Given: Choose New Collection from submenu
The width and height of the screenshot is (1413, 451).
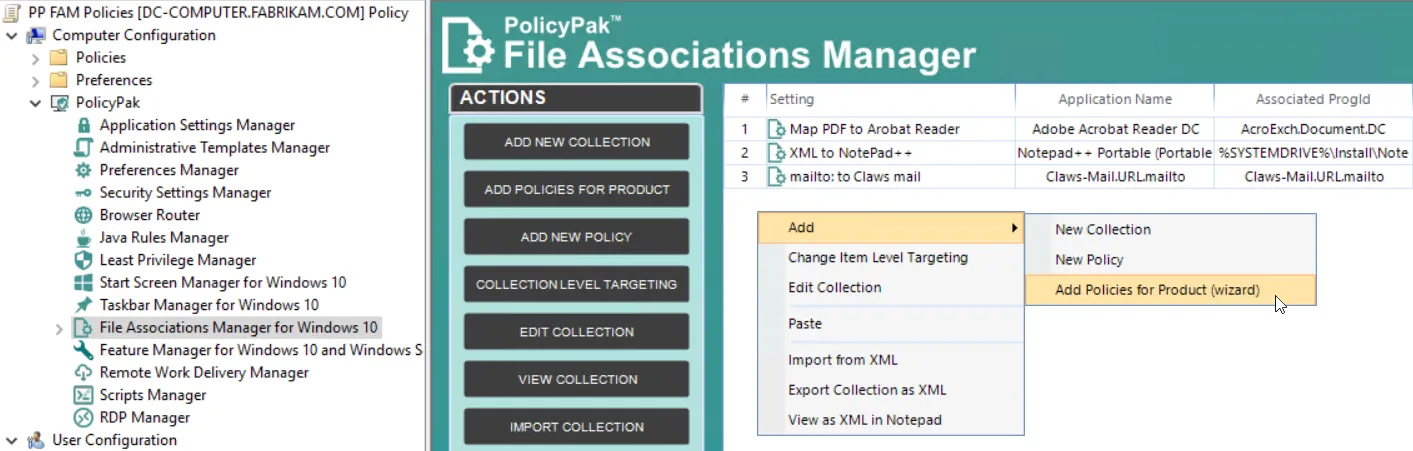Looking at the screenshot, I should point(1170,230).
